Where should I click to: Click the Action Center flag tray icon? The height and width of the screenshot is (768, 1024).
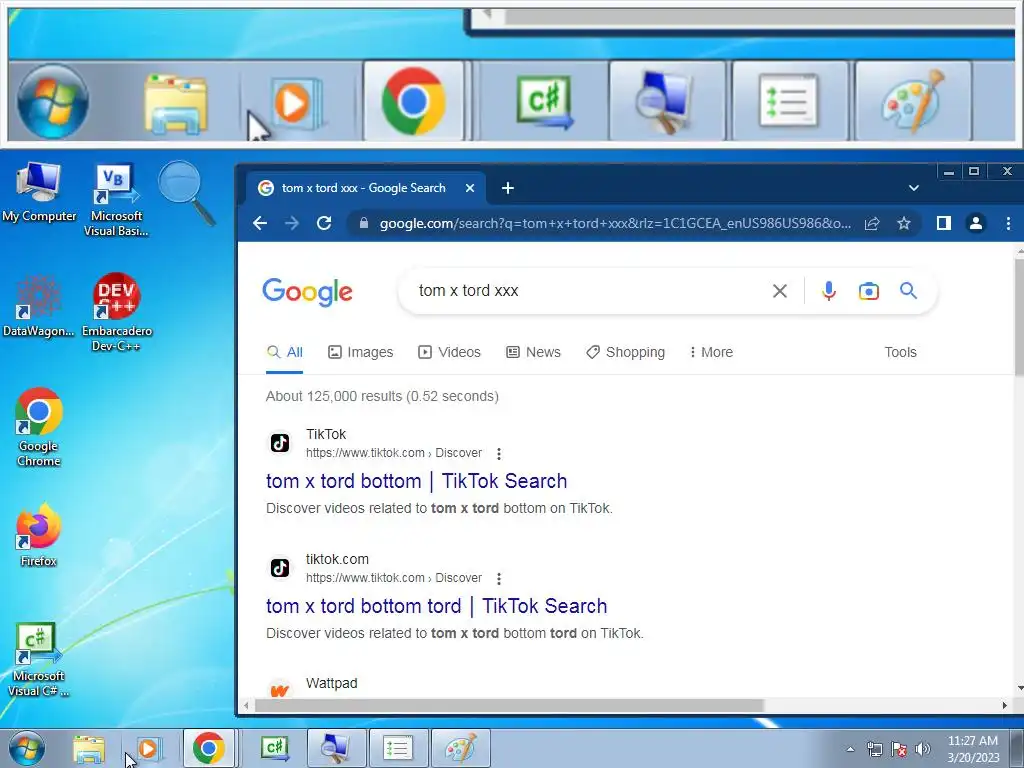tap(899, 749)
